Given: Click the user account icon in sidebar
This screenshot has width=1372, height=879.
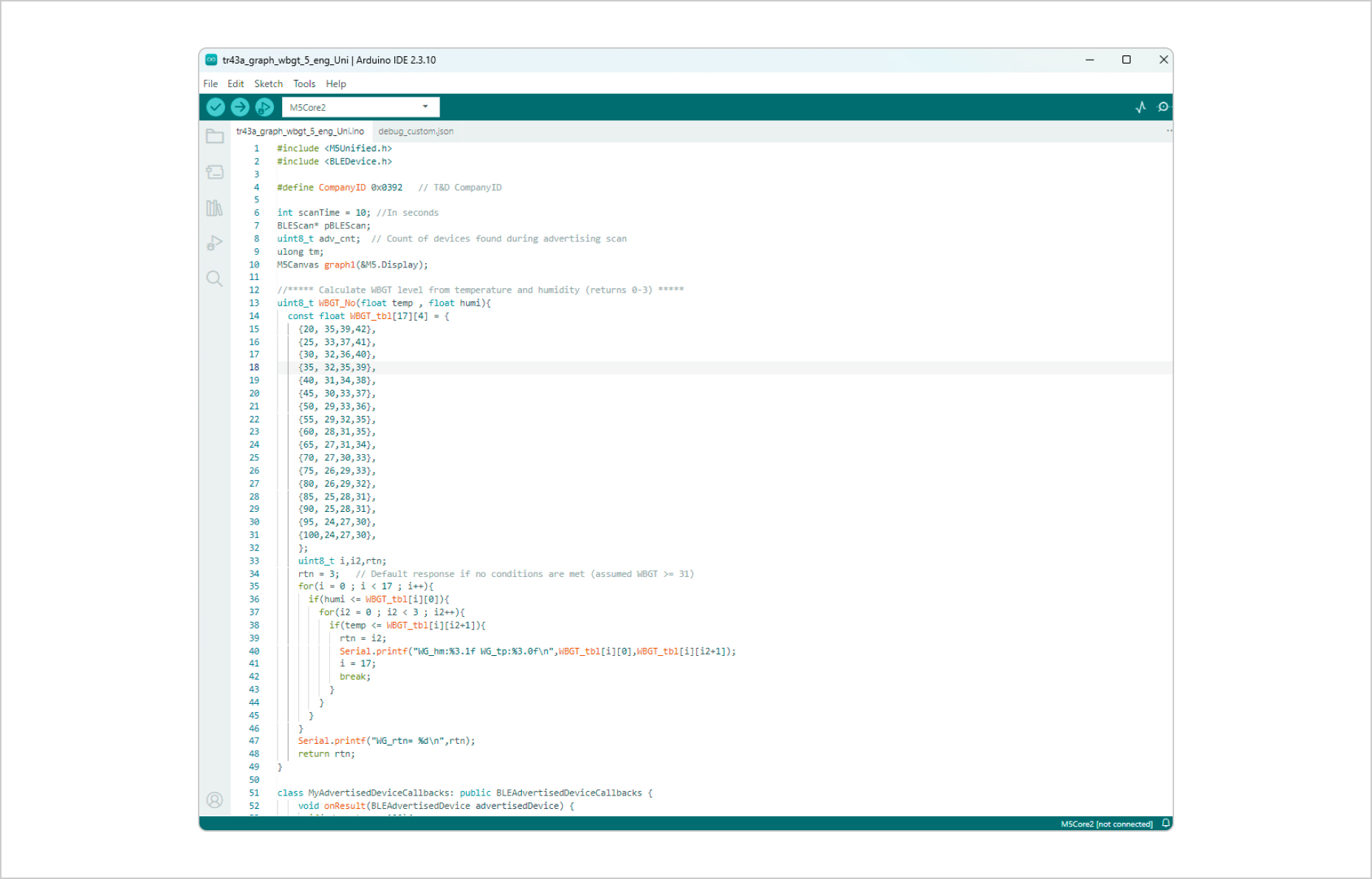Looking at the screenshot, I should tap(215, 800).
